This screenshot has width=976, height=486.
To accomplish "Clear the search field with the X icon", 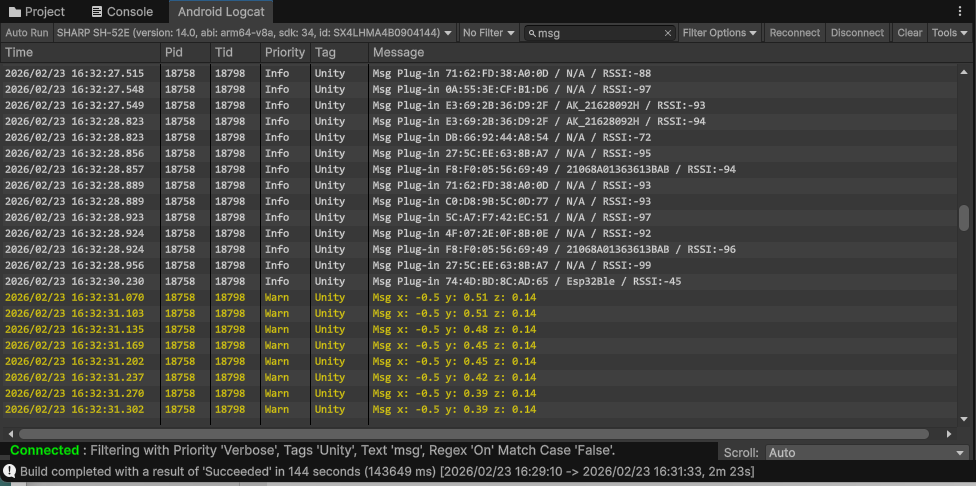I will point(668,33).
